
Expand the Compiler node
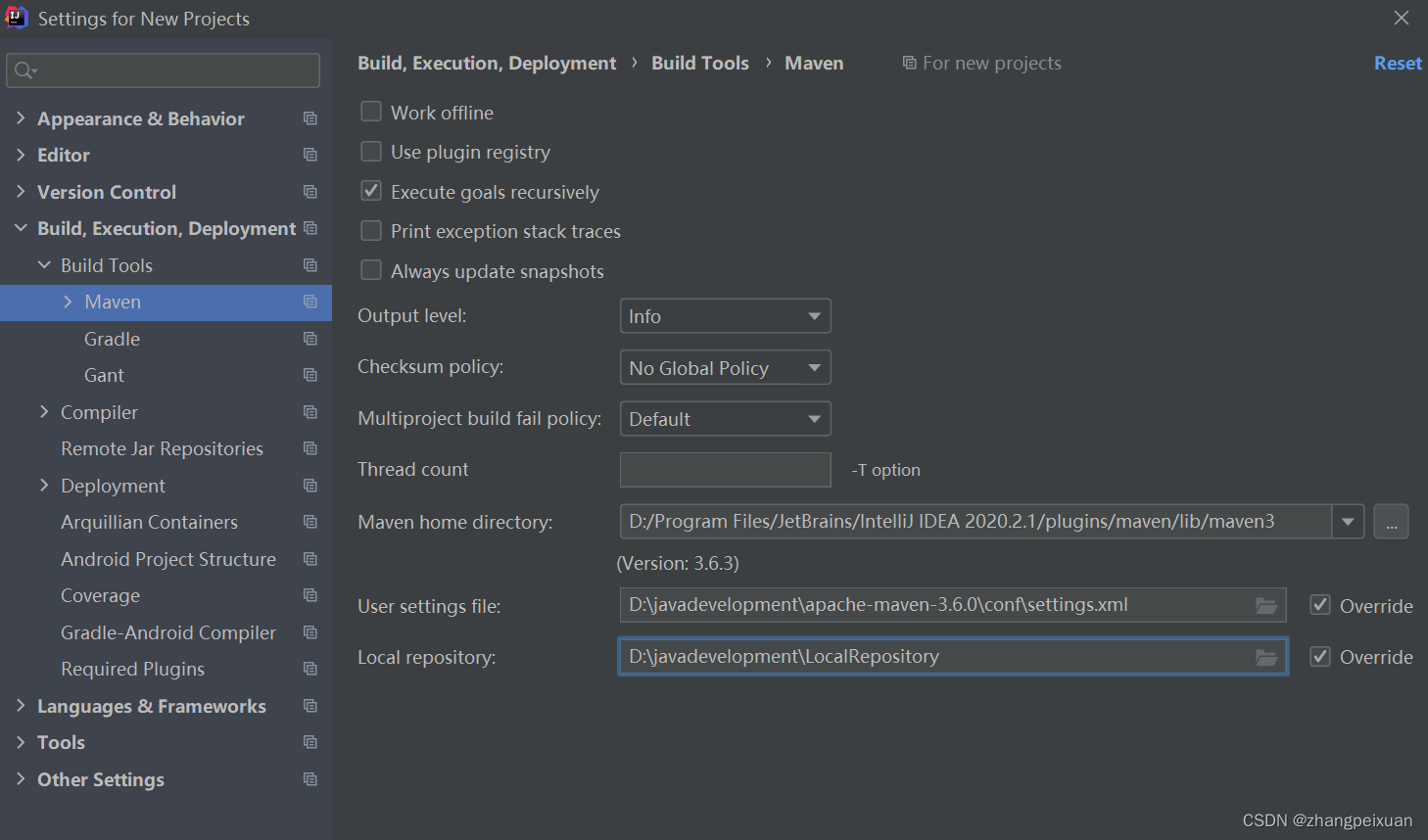[x=44, y=412]
